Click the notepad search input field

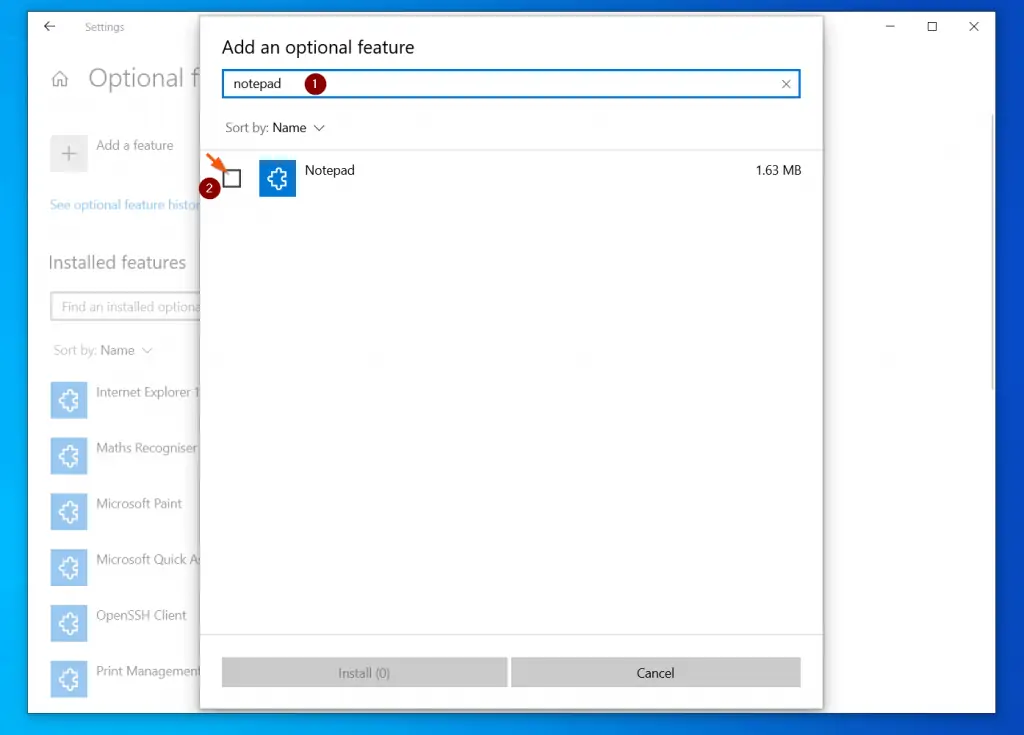[x=511, y=84]
